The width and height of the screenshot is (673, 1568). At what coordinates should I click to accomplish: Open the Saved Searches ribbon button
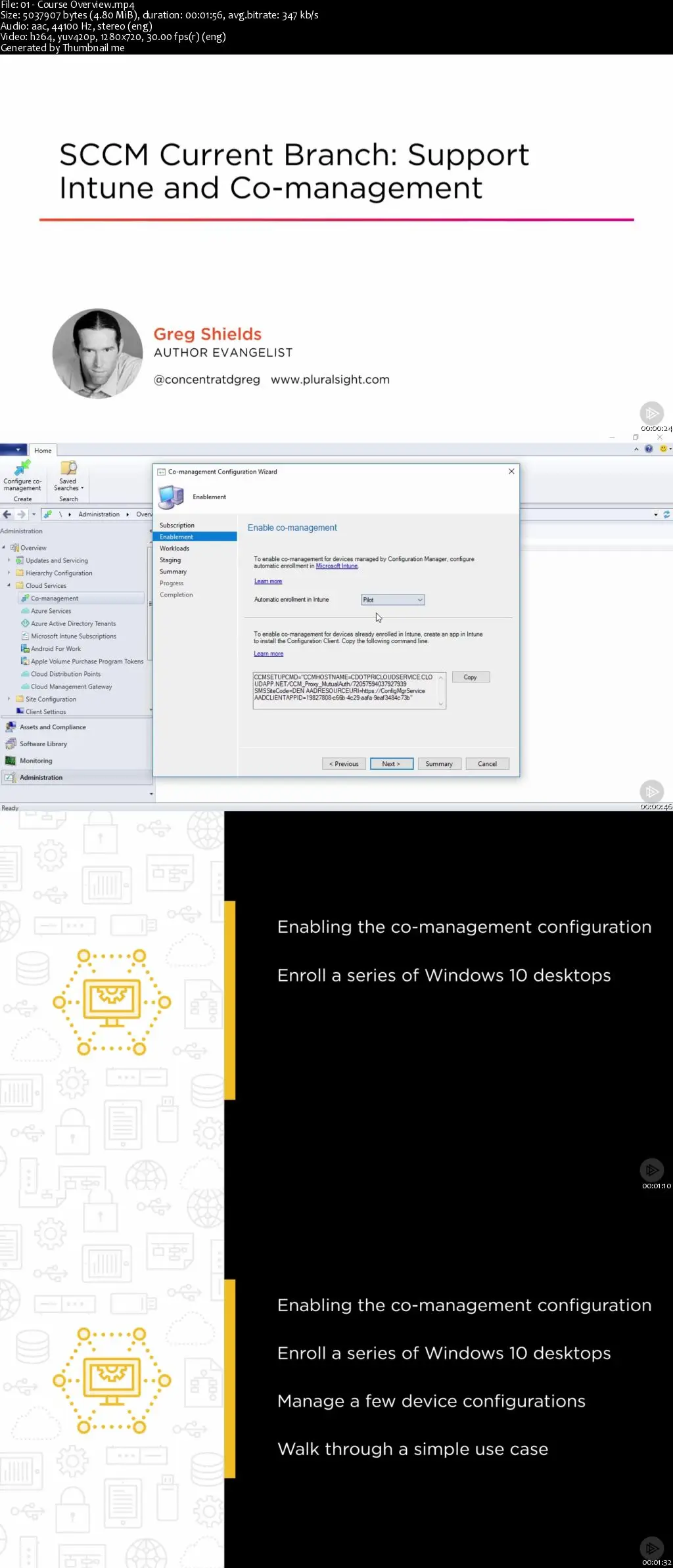click(68, 476)
